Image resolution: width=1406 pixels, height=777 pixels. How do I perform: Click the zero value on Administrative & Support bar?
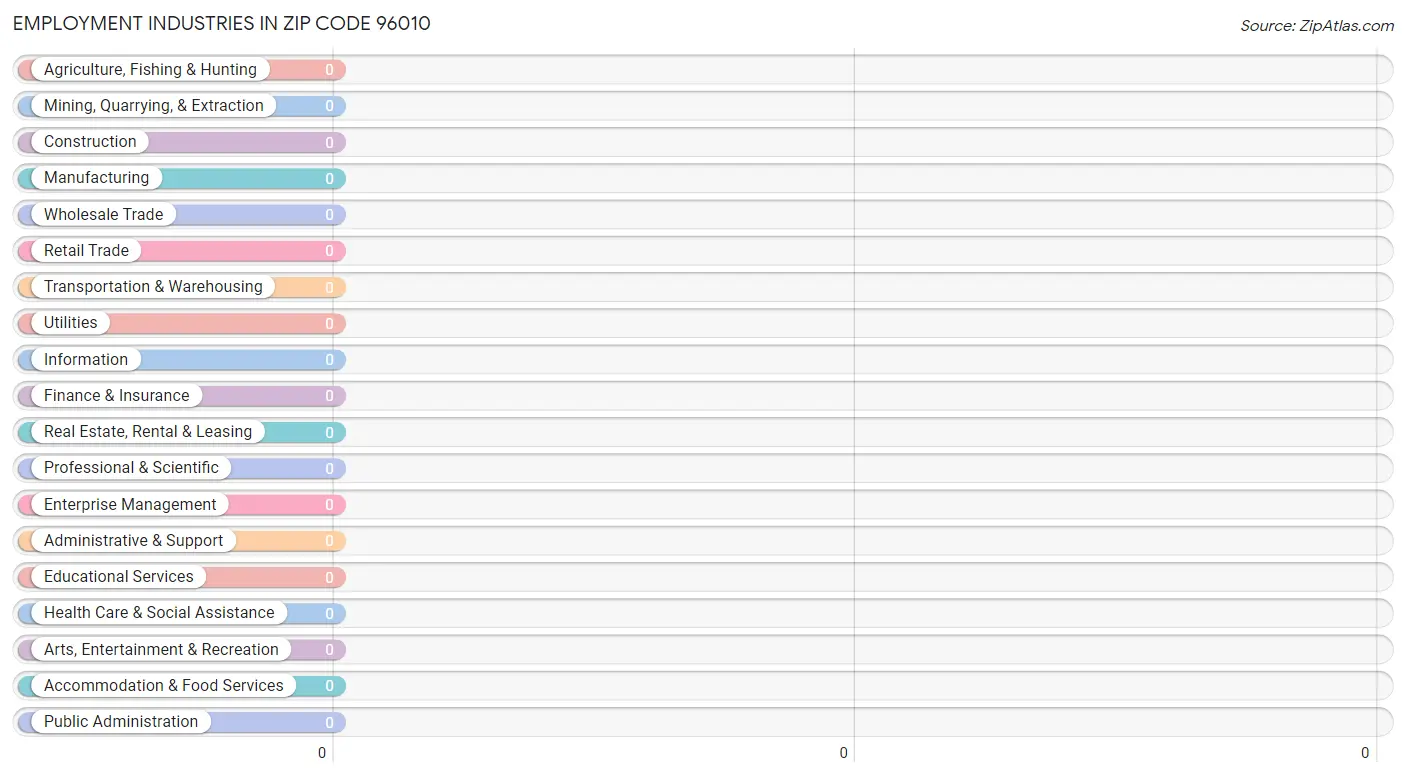pyautogui.click(x=330, y=542)
